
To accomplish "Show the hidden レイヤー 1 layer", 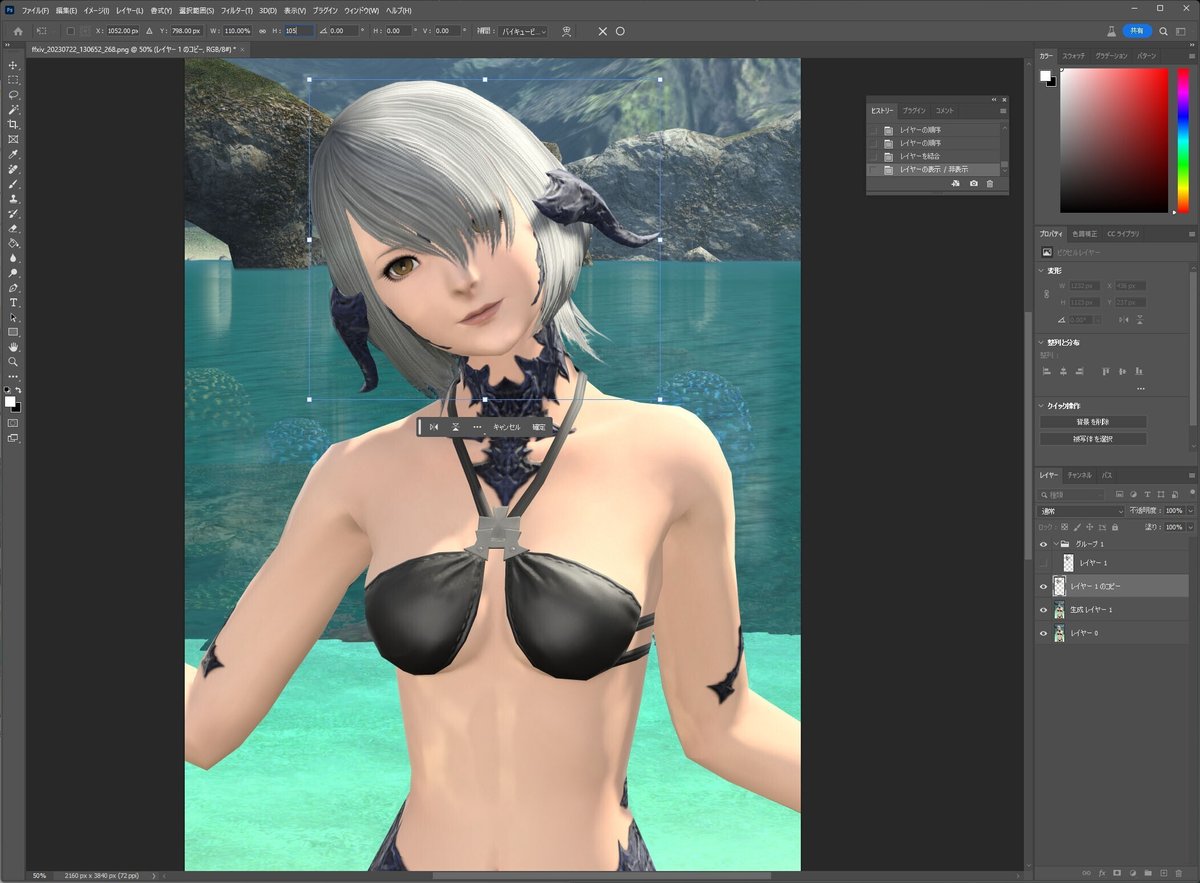I will [1043, 564].
